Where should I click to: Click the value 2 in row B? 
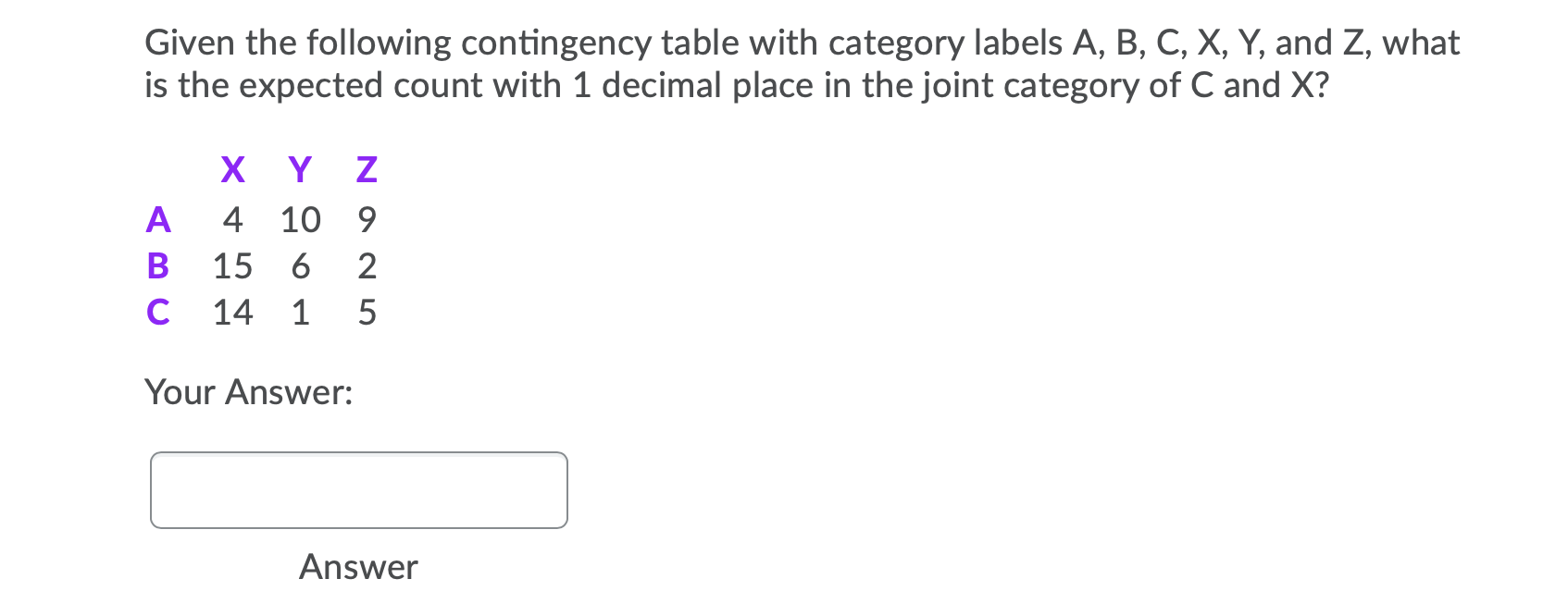point(367,266)
